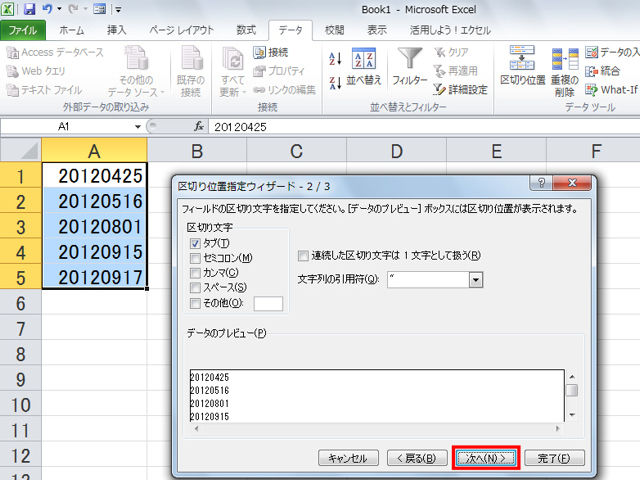Select column A header
Image resolution: width=640 pixels, height=480 pixels.
(94, 150)
